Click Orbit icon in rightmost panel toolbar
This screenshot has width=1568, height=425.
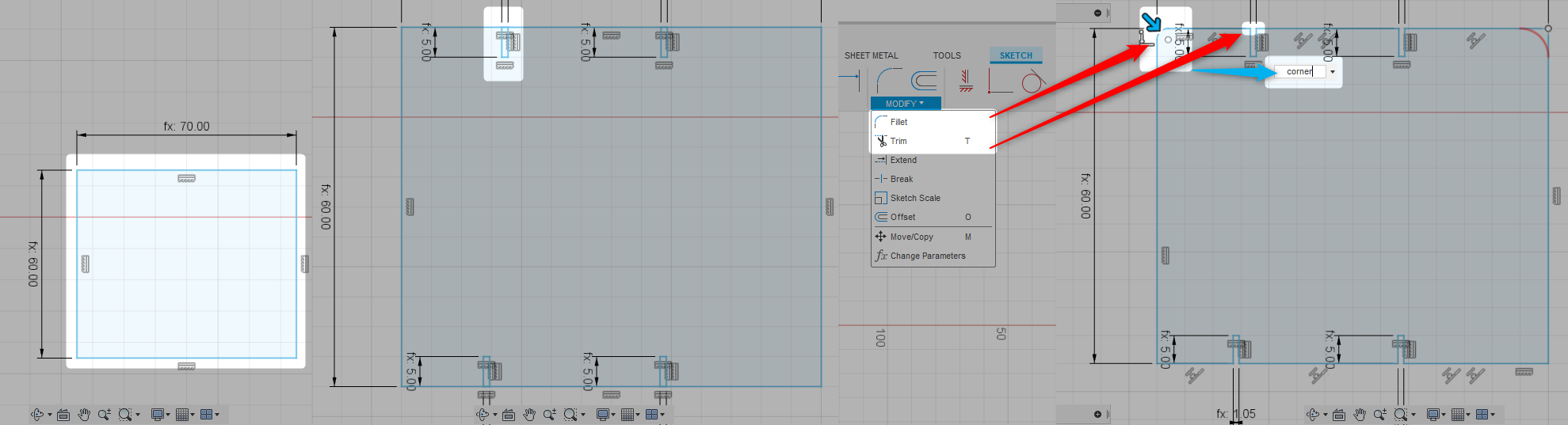click(1313, 414)
